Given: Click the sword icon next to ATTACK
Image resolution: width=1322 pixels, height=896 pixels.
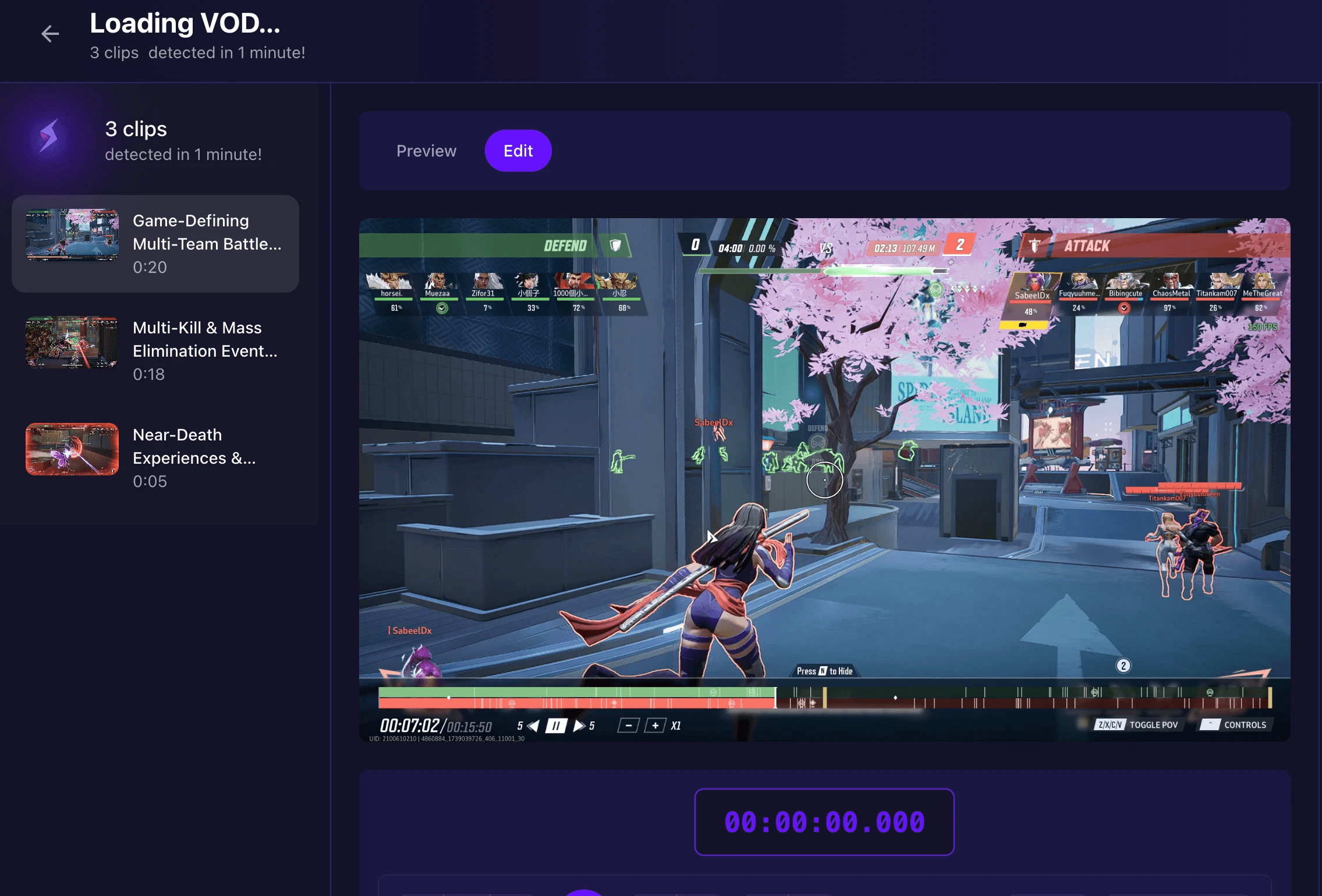Looking at the screenshot, I should pyautogui.click(x=1034, y=246).
